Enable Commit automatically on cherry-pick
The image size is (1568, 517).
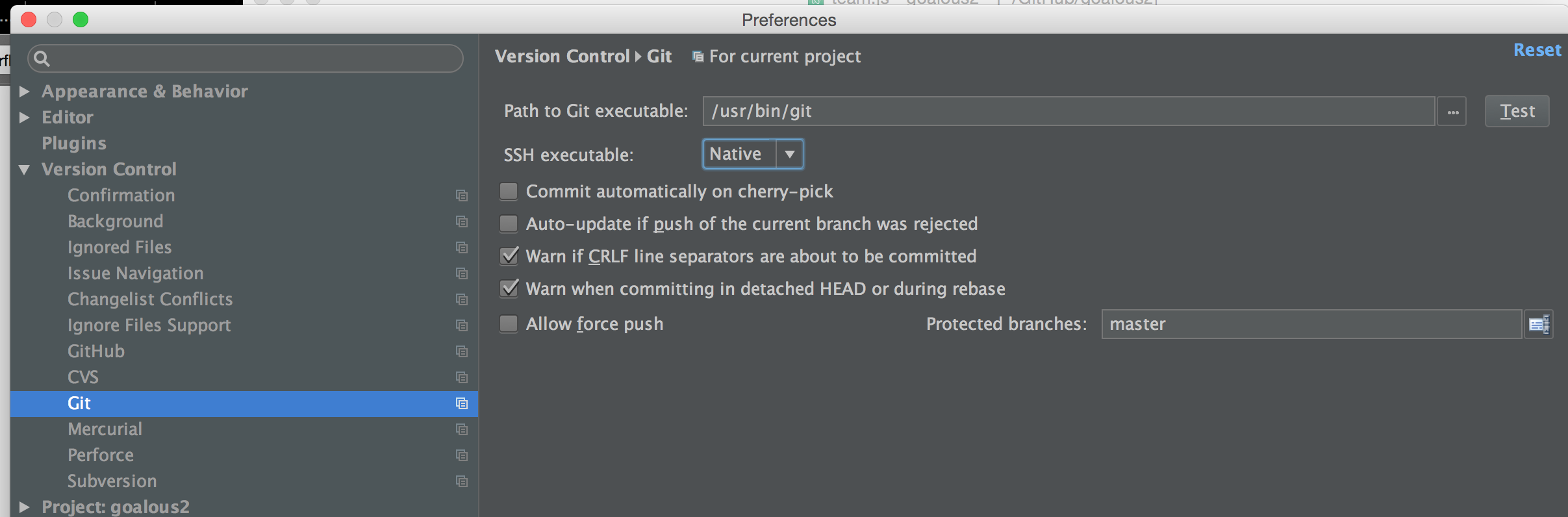click(x=508, y=191)
